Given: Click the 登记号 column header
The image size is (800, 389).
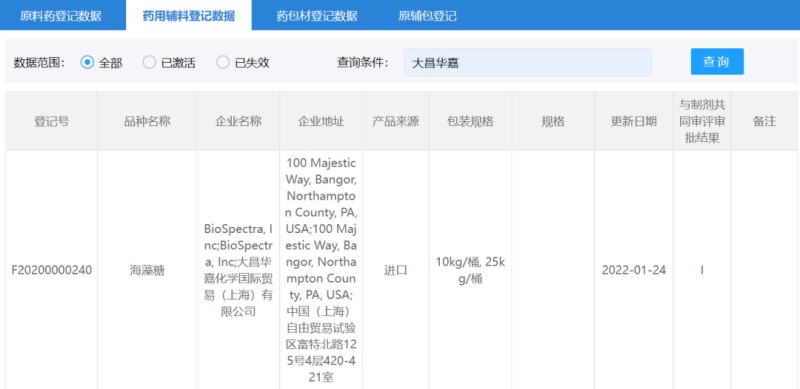Looking at the screenshot, I should tap(52, 121).
